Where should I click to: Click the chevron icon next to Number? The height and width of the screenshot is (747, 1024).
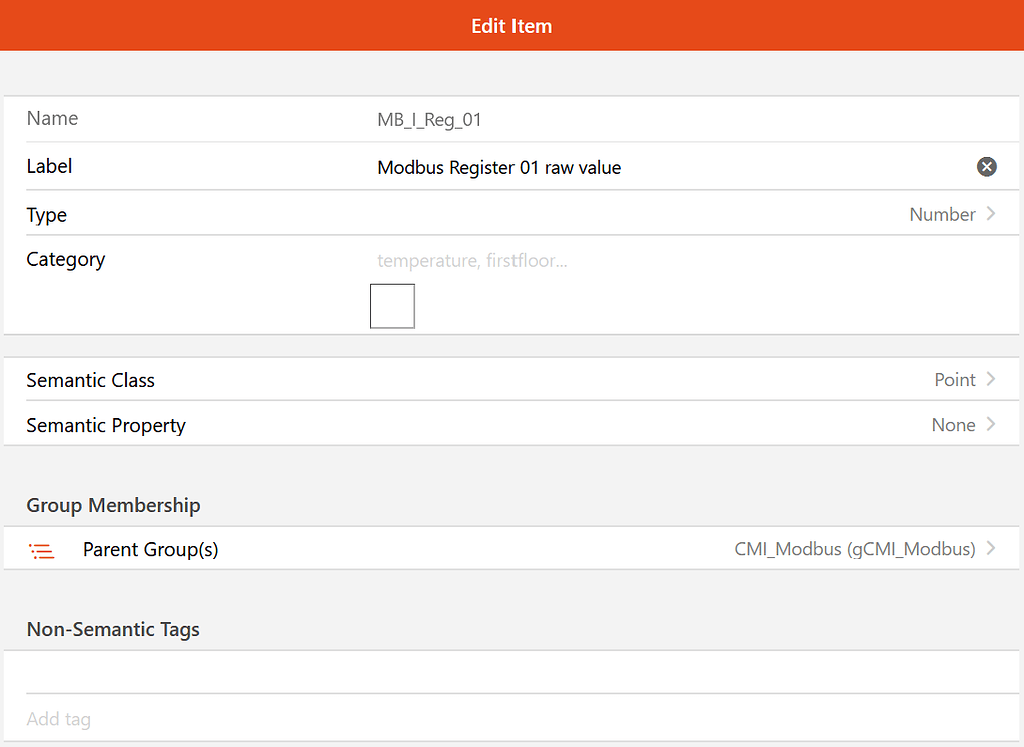tap(991, 214)
